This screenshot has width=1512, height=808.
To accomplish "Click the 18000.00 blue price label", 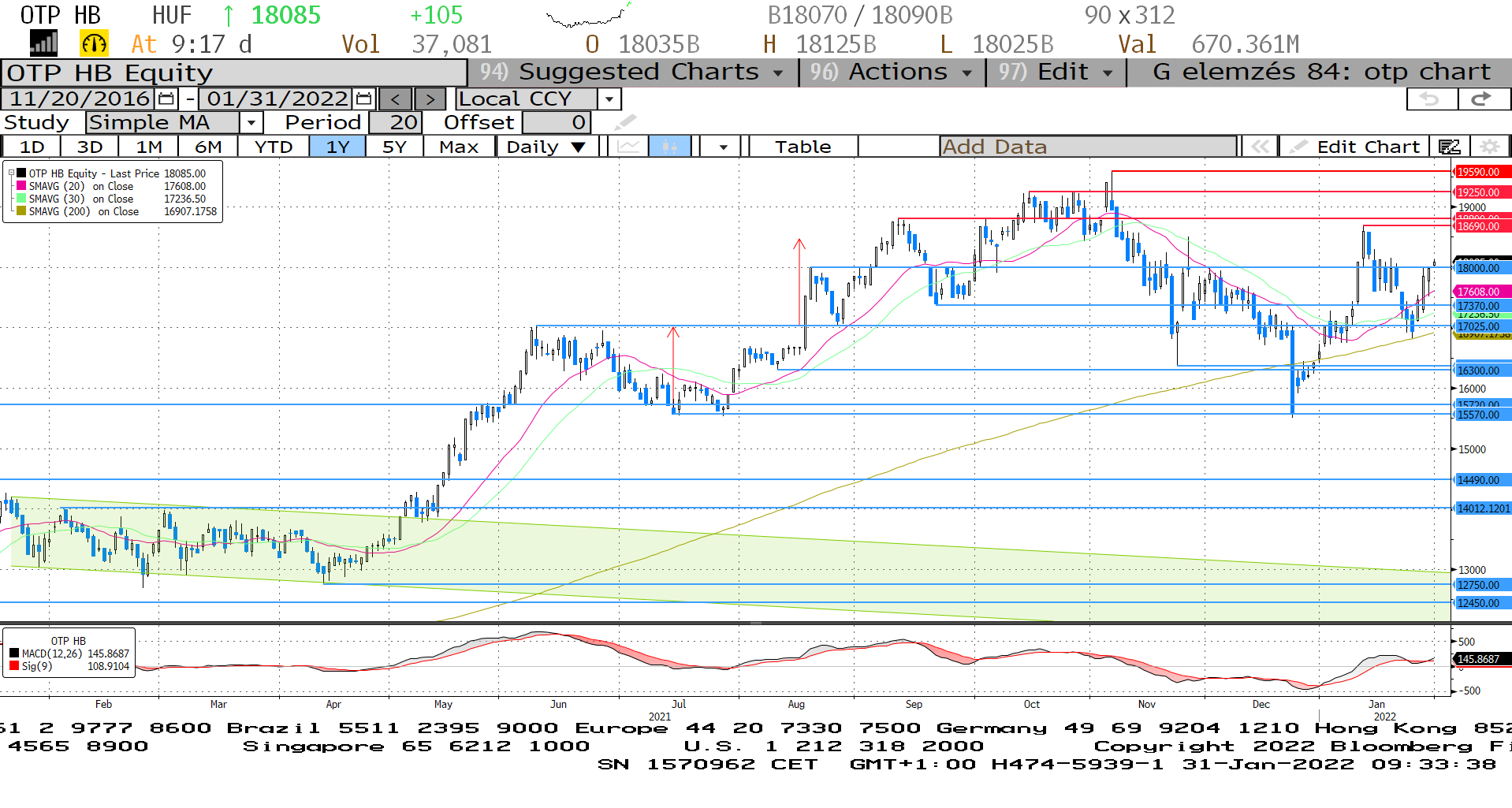I will point(1482,268).
